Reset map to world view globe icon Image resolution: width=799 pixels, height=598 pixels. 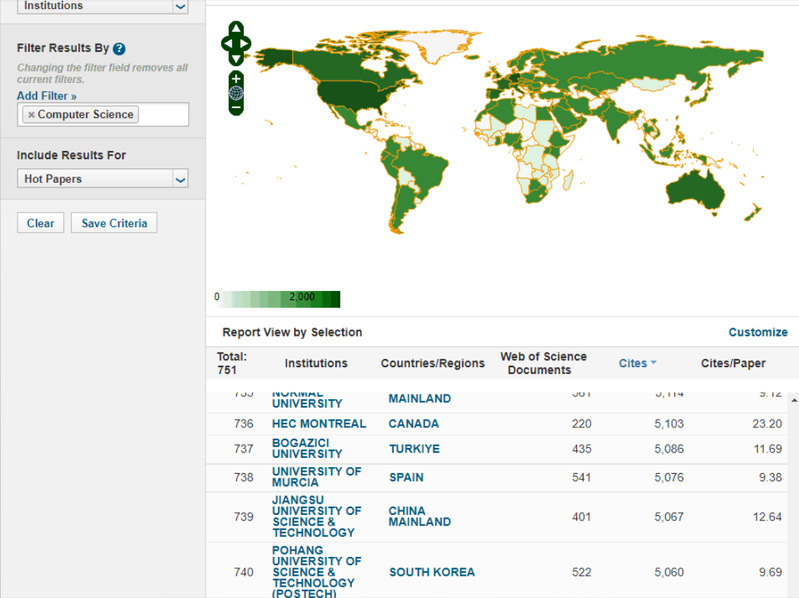tap(236, 92)
